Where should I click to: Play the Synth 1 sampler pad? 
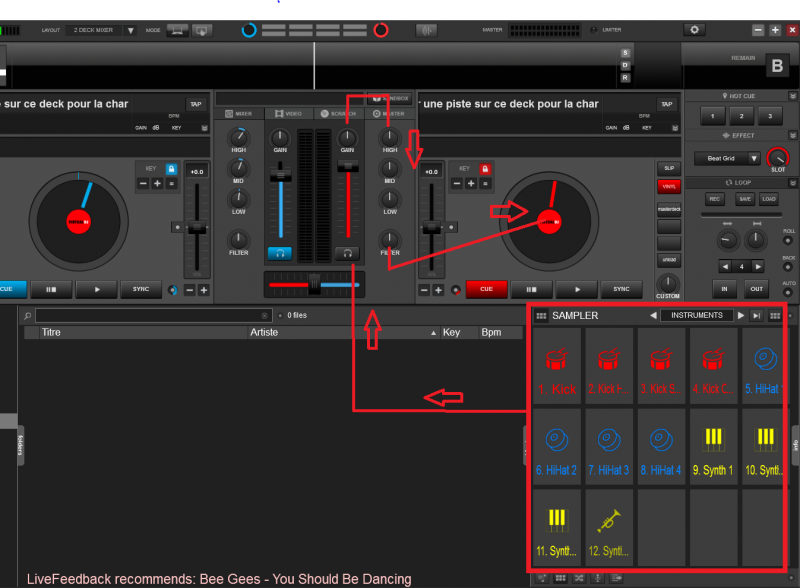[712, 447]
